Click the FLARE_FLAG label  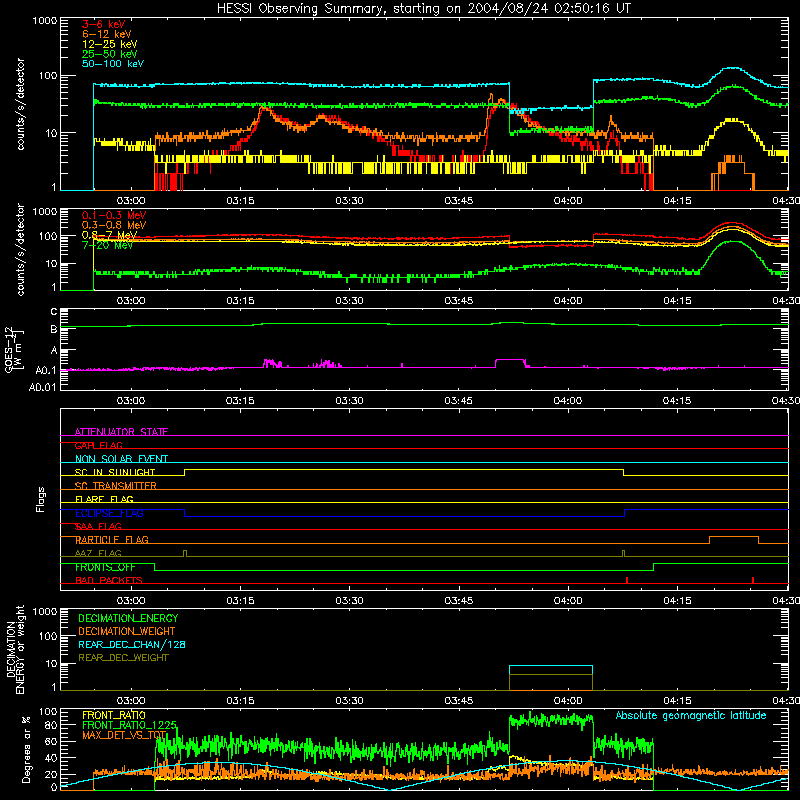coord(104,499)
